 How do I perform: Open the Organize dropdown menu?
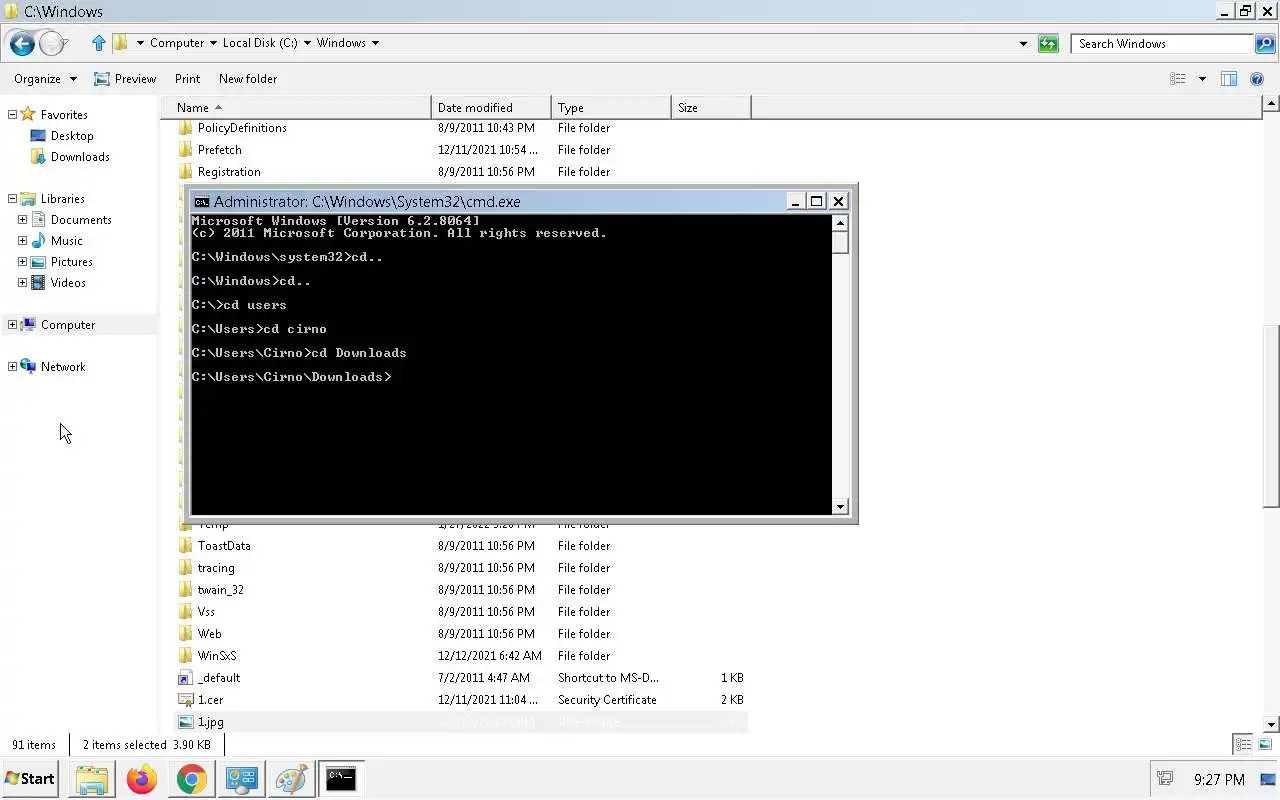[x=45, y=79]
